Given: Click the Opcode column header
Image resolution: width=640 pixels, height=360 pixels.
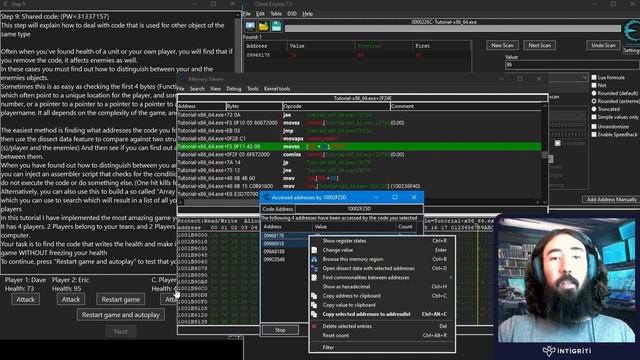Looking at the screenshot, I should 336,106.
